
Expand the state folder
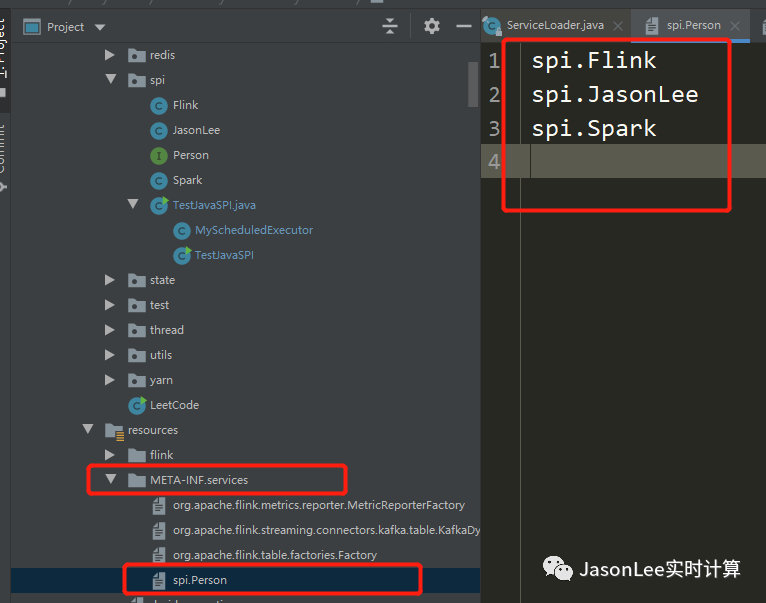click(110, 280)
